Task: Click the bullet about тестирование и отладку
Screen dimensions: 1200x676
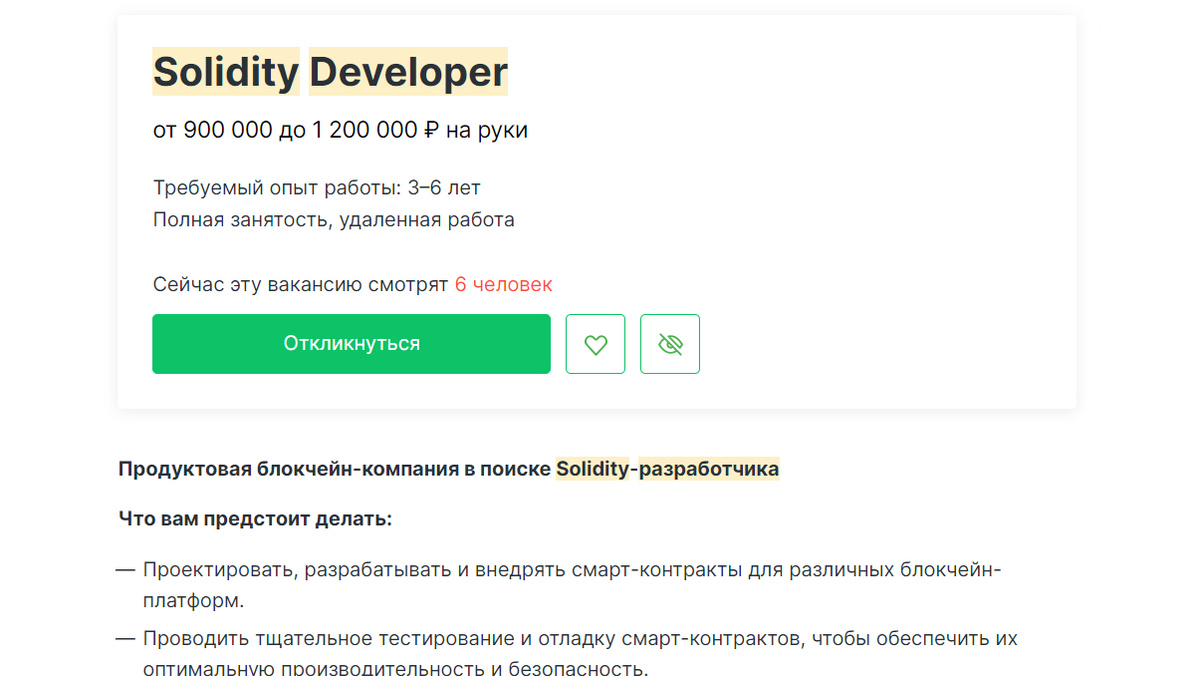Action: 580,638
